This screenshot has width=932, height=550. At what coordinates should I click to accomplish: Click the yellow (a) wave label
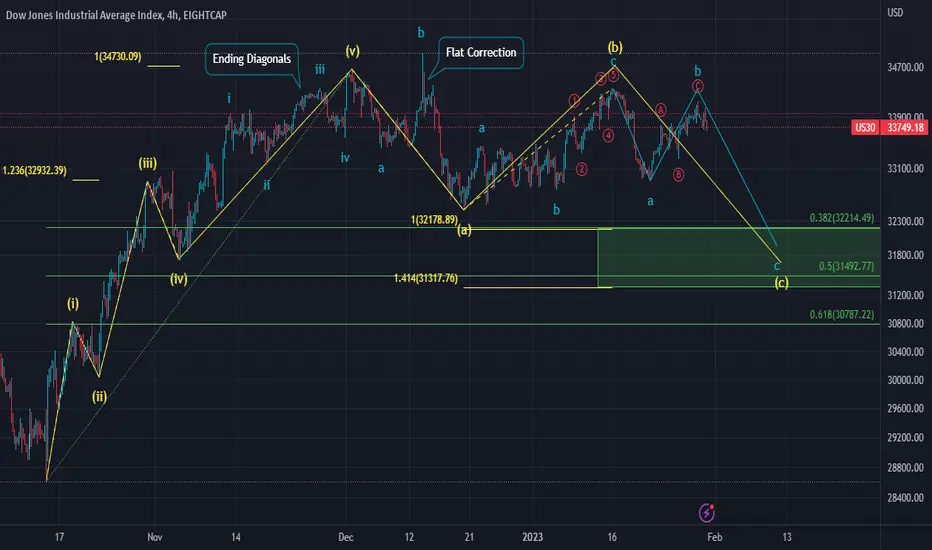coord(464,230)
